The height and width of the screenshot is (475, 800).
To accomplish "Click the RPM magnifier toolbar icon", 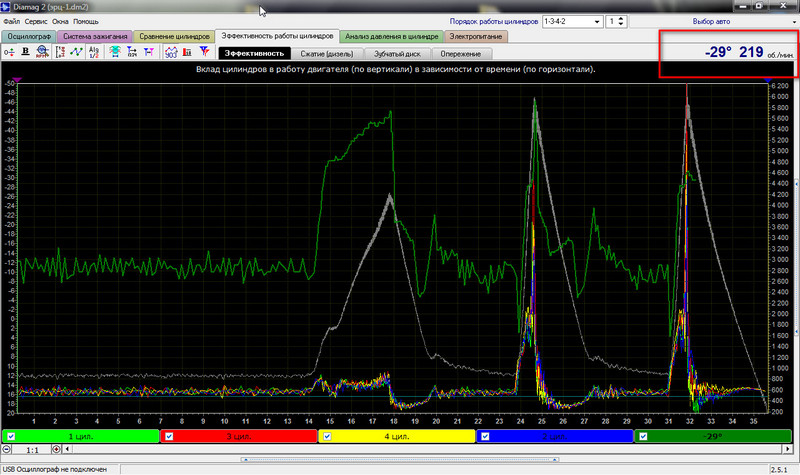I will point(42,52).
